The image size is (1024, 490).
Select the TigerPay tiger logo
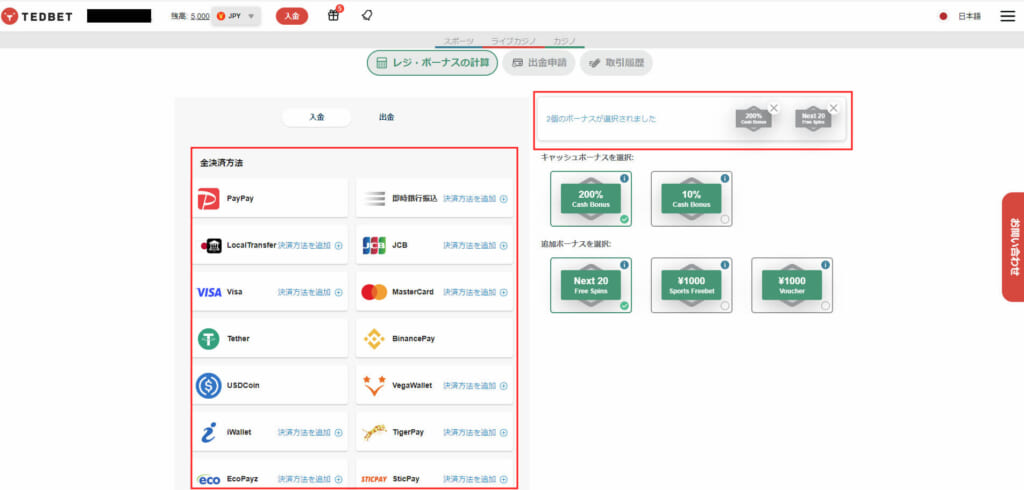(x=374, y=433)
